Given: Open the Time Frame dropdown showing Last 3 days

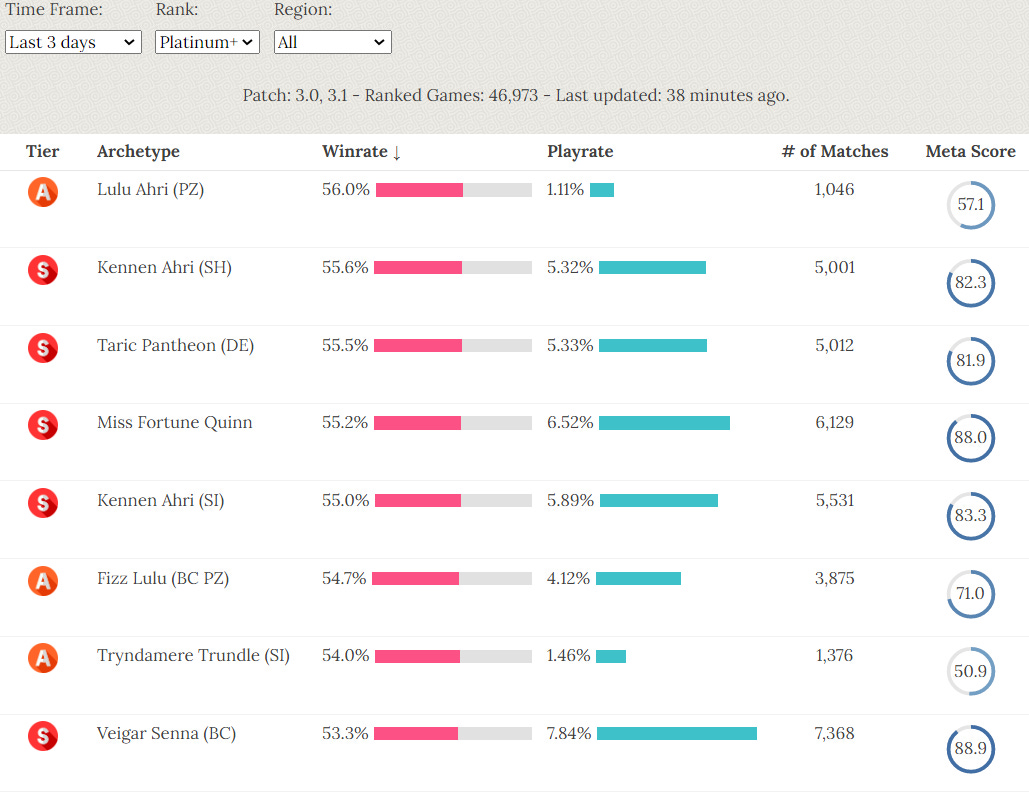Looking at the screenshot, I should pyautogui.click(x=74, y=42).
